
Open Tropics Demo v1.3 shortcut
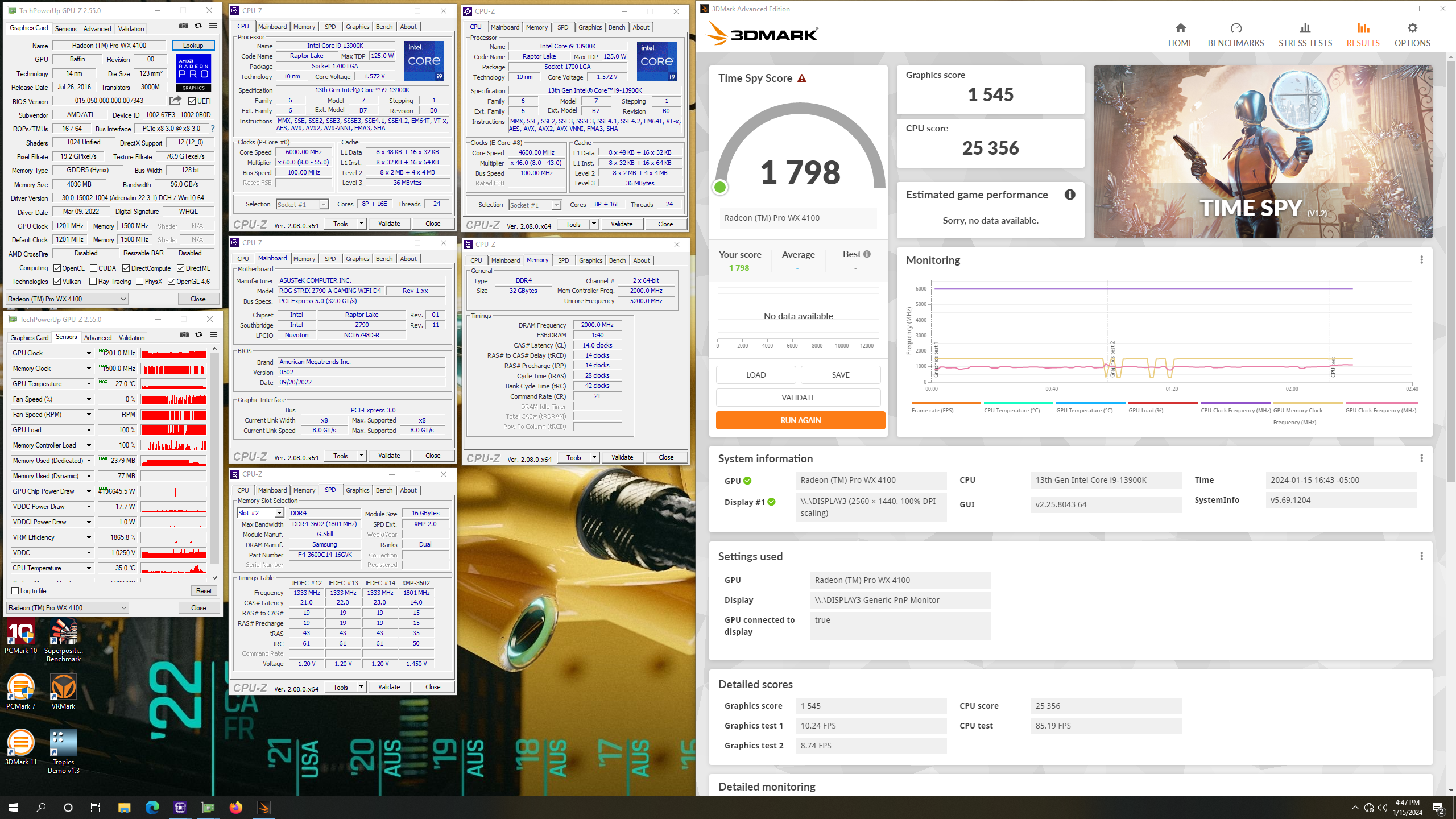64,751
